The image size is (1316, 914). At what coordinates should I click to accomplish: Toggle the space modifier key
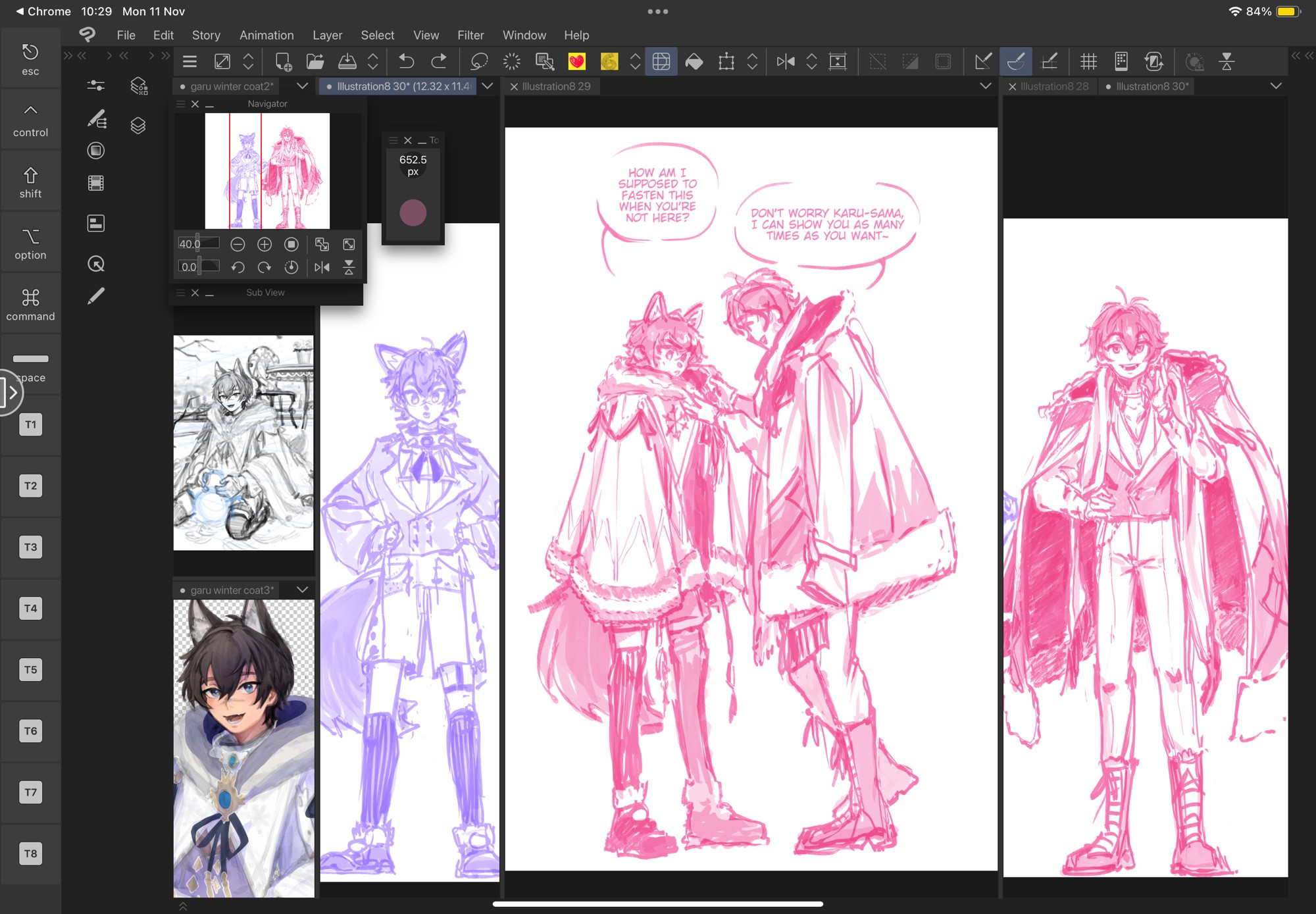point(30,366)
